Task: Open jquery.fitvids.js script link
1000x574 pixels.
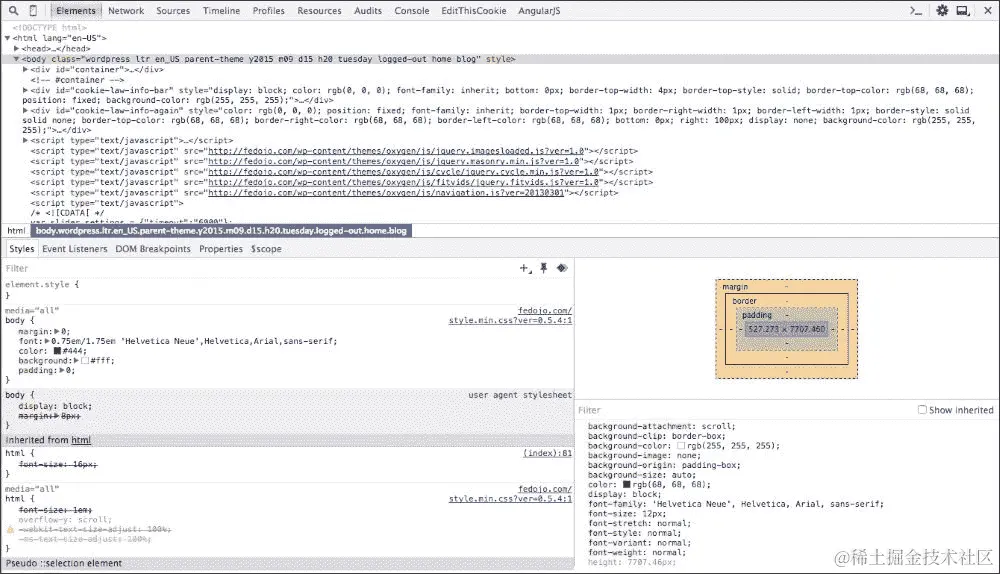Action: (404, 182)
